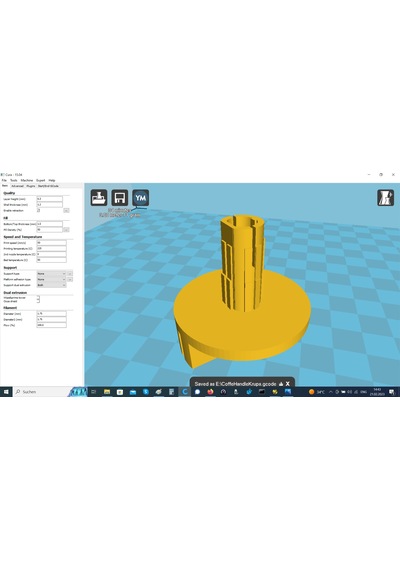Open the Skype icon in the taskbar
The height and width of the screenshot is (570, 400).
146,392
